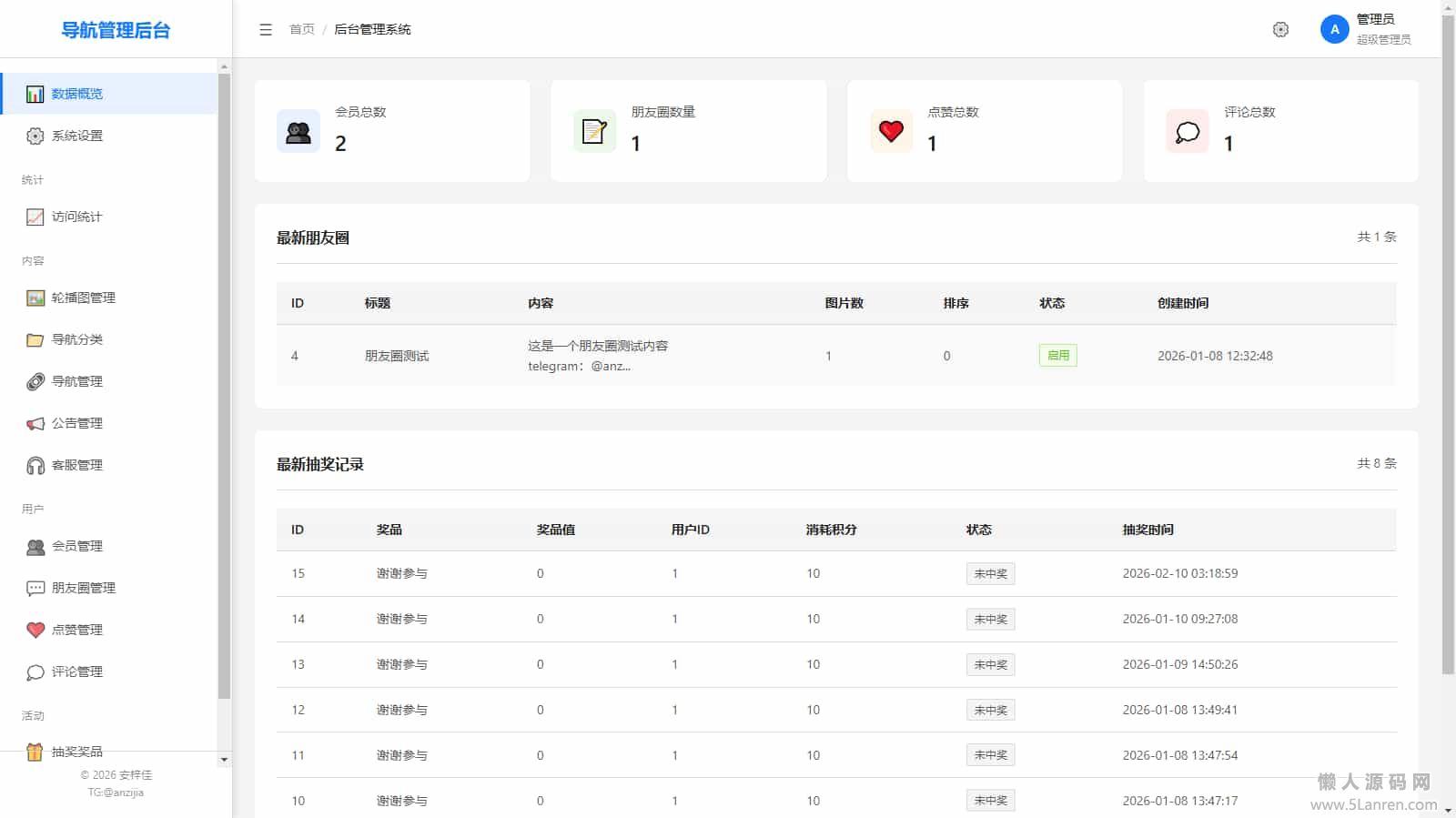Select 点赞管理 heart item
1456x818 pixels.
tap(77, 631)
